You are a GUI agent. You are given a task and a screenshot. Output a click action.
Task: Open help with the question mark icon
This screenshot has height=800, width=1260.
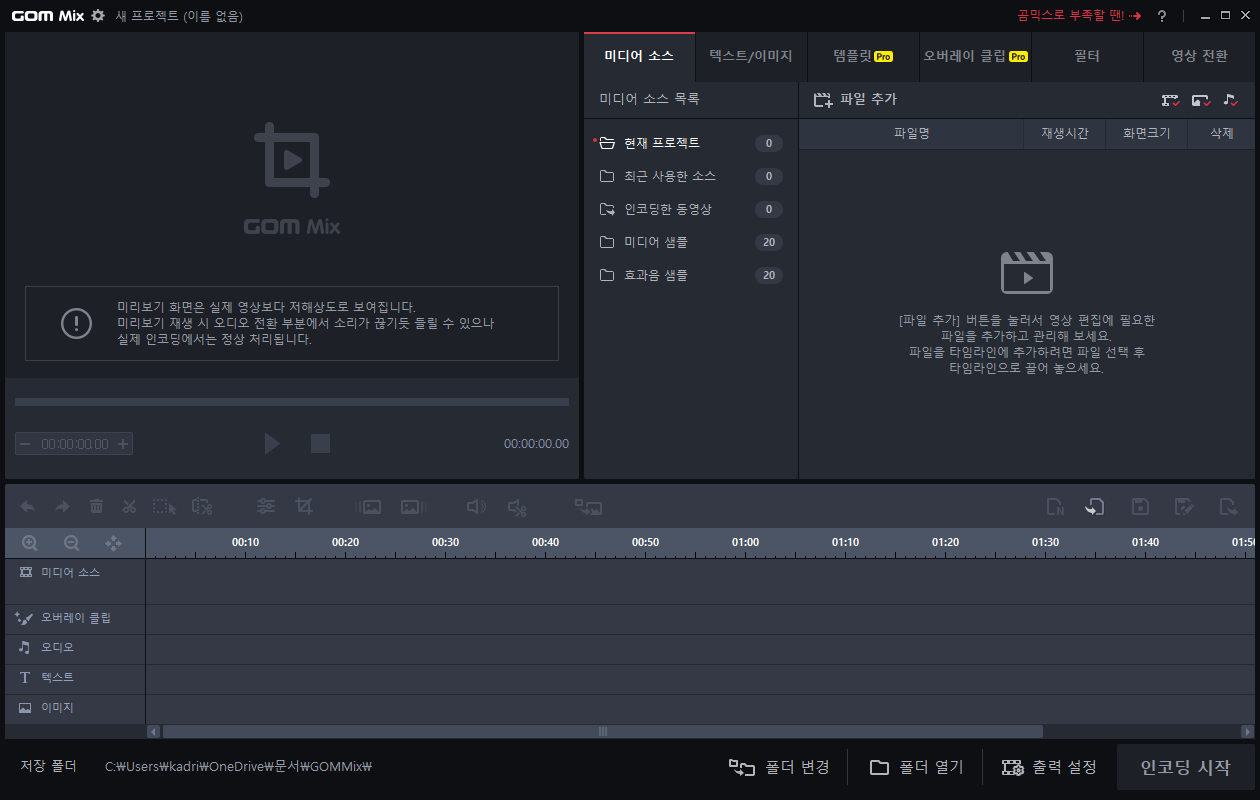pyautogui.click(x=1162, y=16)
